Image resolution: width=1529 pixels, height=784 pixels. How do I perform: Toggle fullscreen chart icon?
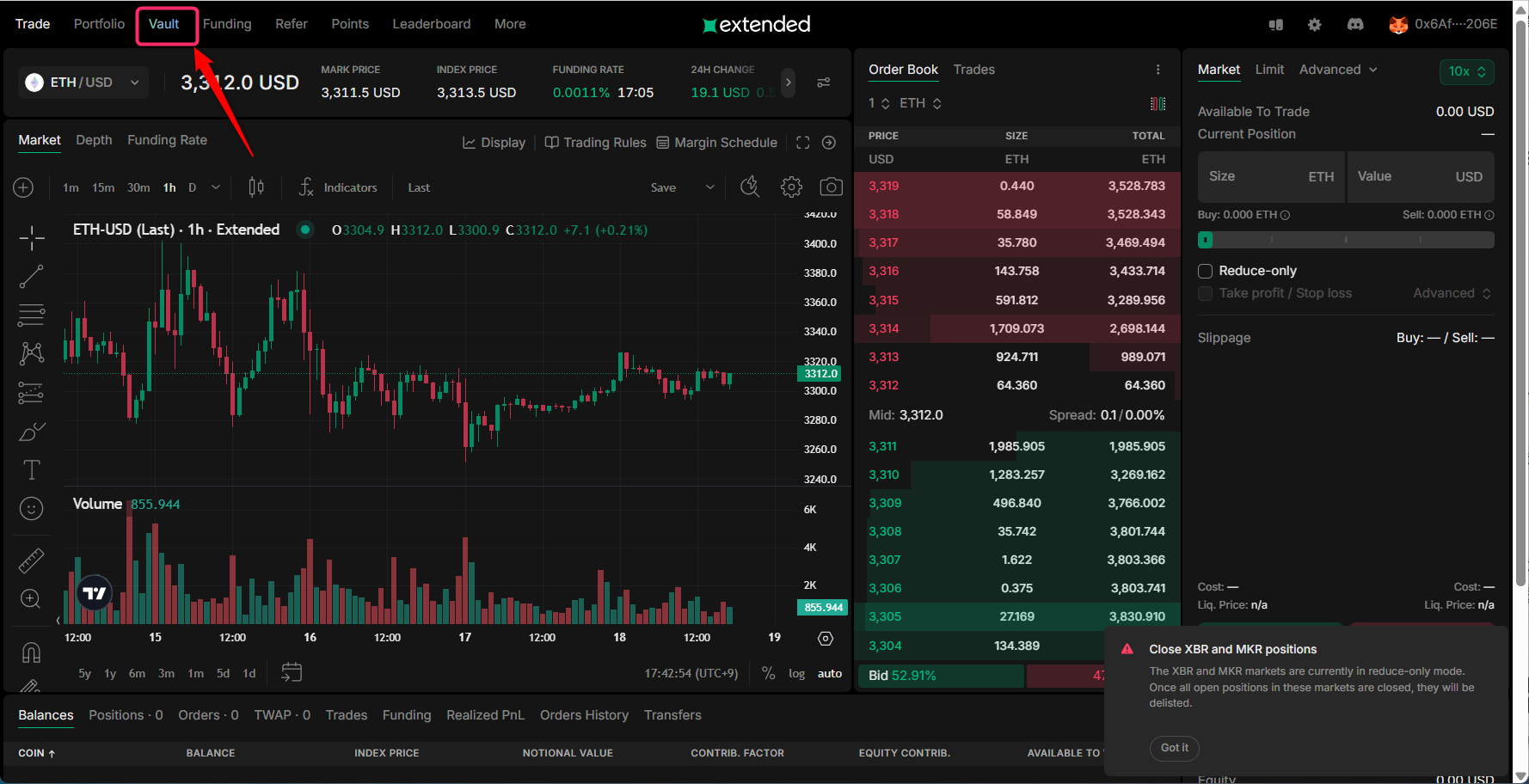[802, 143]
